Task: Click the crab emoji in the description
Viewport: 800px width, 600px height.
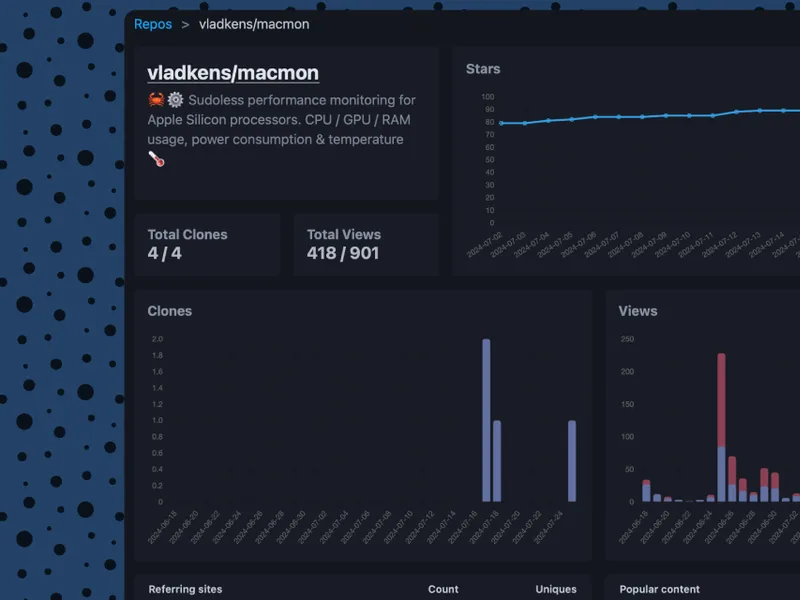Action: tap(156, 99)
